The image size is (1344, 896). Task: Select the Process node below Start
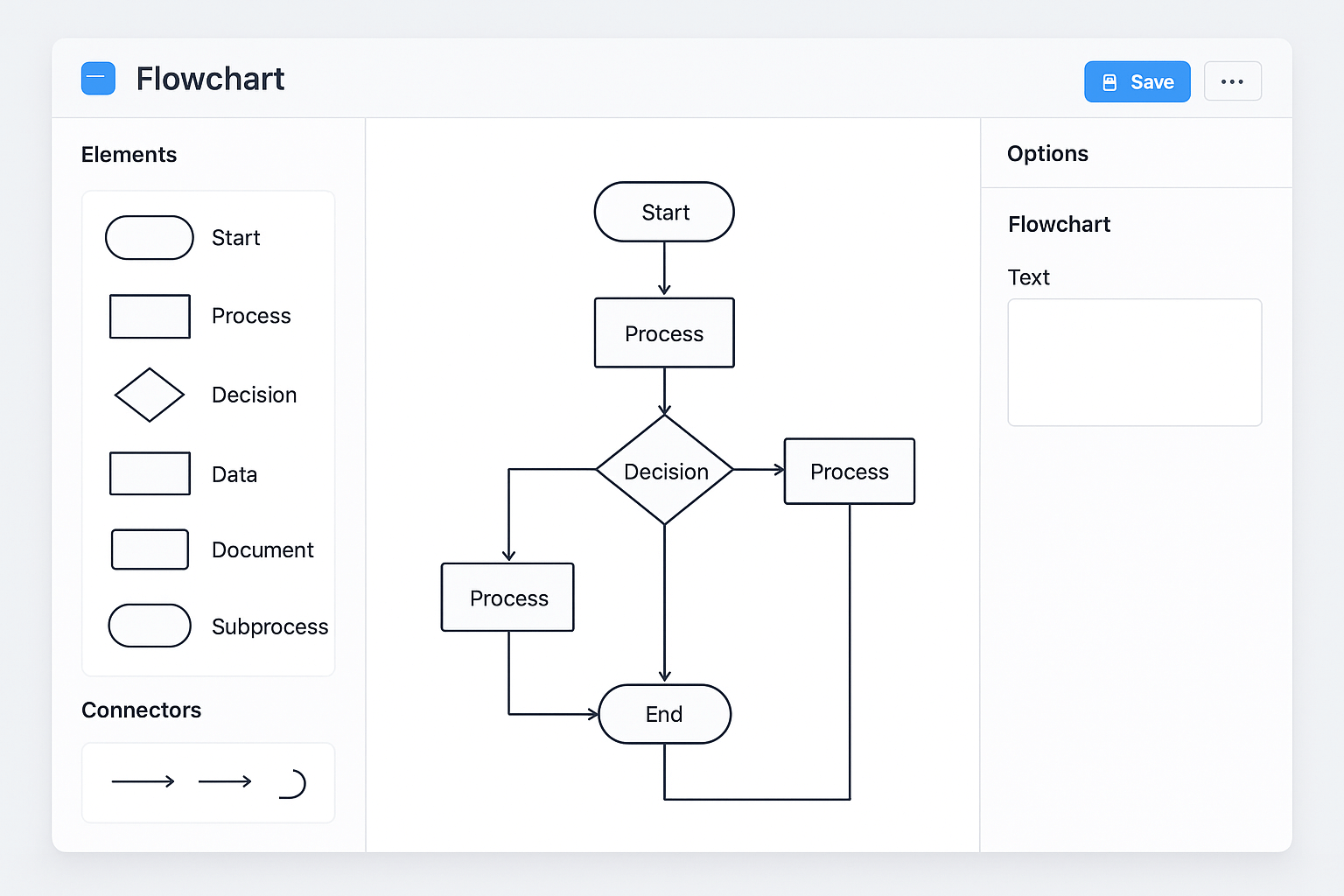pos(664,333)
